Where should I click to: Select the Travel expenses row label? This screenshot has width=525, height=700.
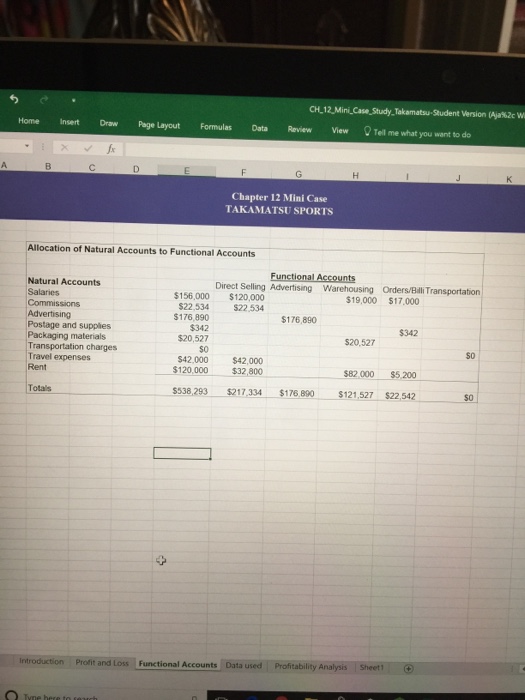59,357
